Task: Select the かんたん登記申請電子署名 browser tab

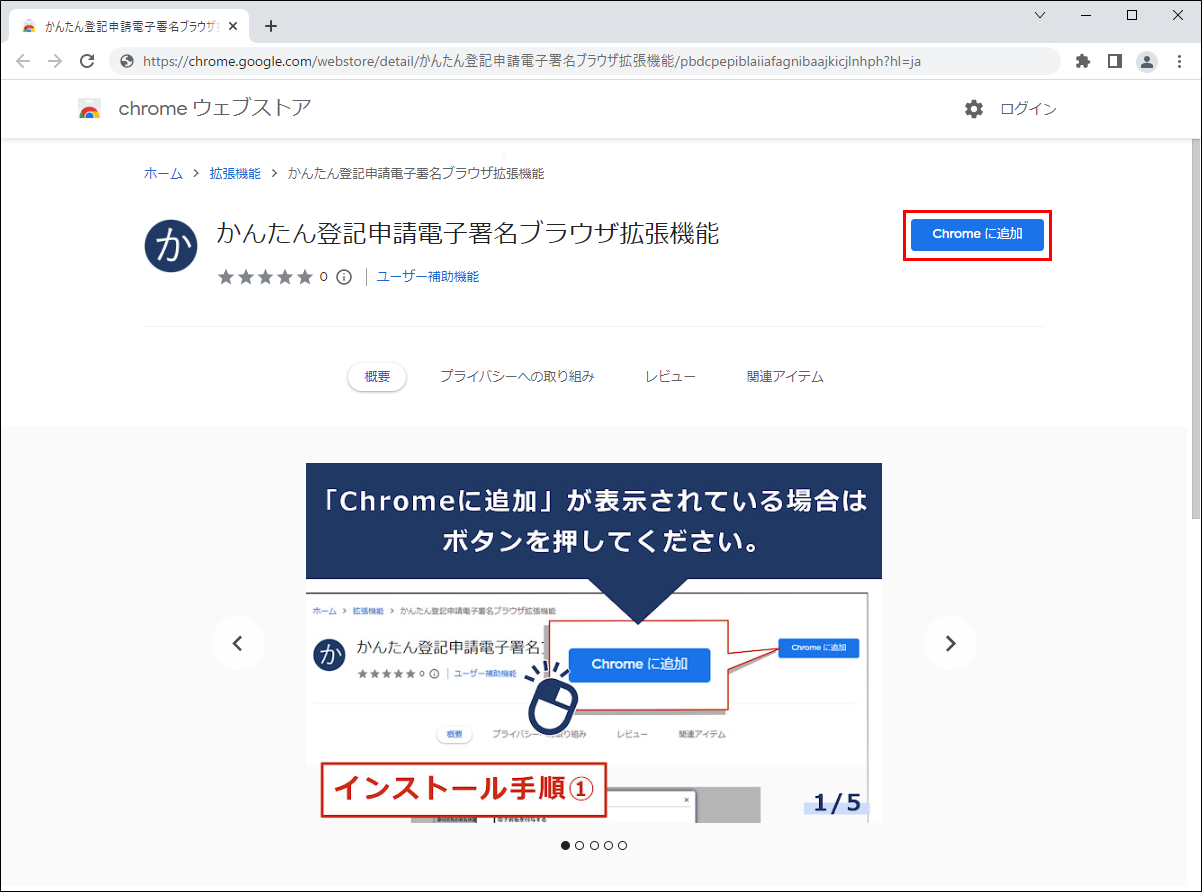Action: tap(127, 26)
